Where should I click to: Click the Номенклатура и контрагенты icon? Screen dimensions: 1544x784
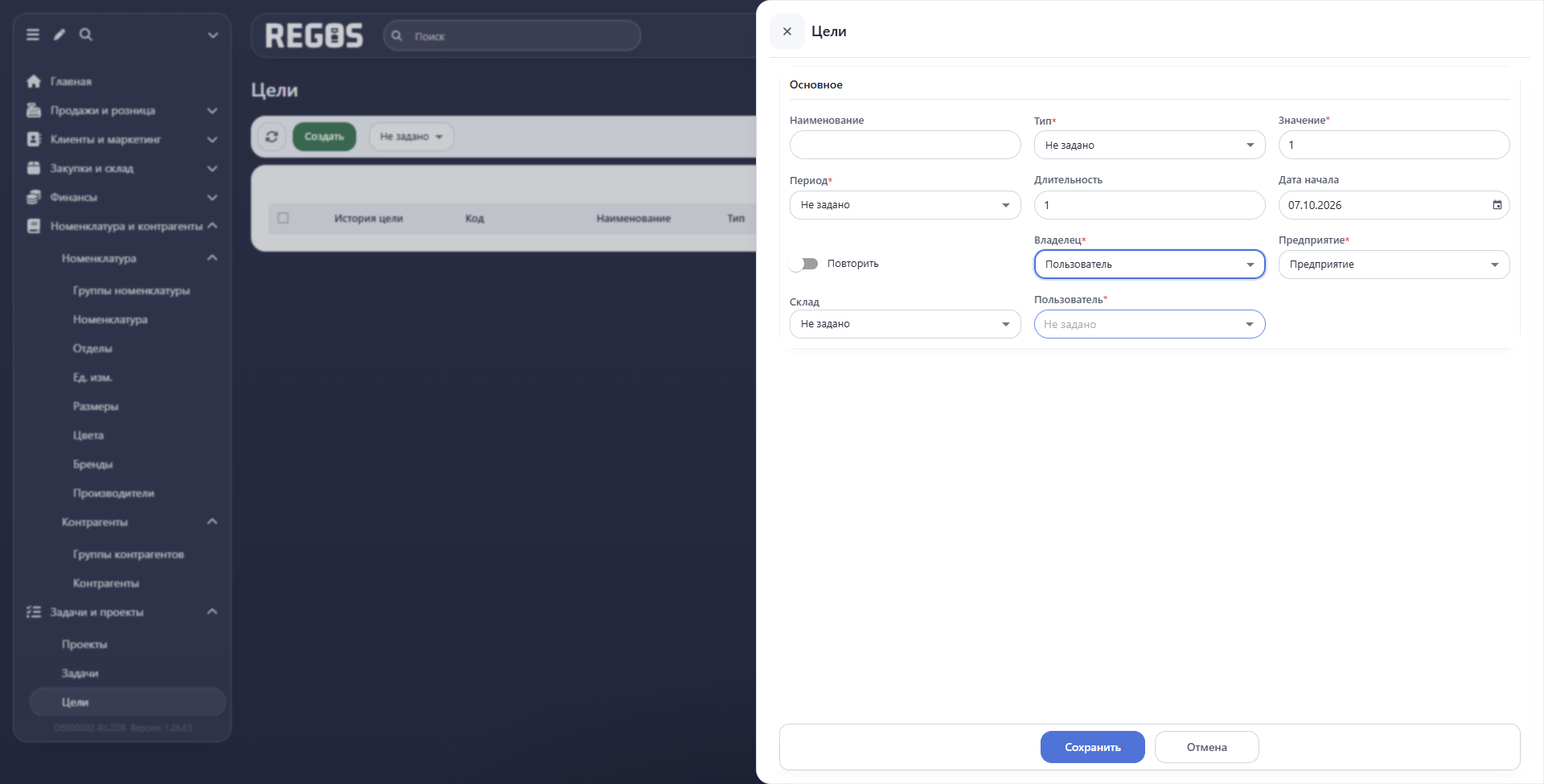pyautogui.click(x=34, y=226)
